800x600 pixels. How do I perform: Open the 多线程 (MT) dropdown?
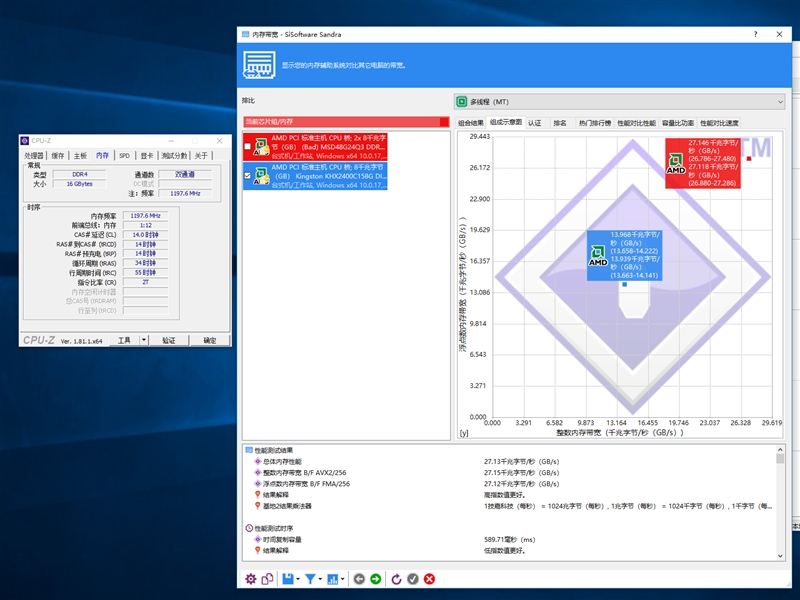tap(619, 102)
